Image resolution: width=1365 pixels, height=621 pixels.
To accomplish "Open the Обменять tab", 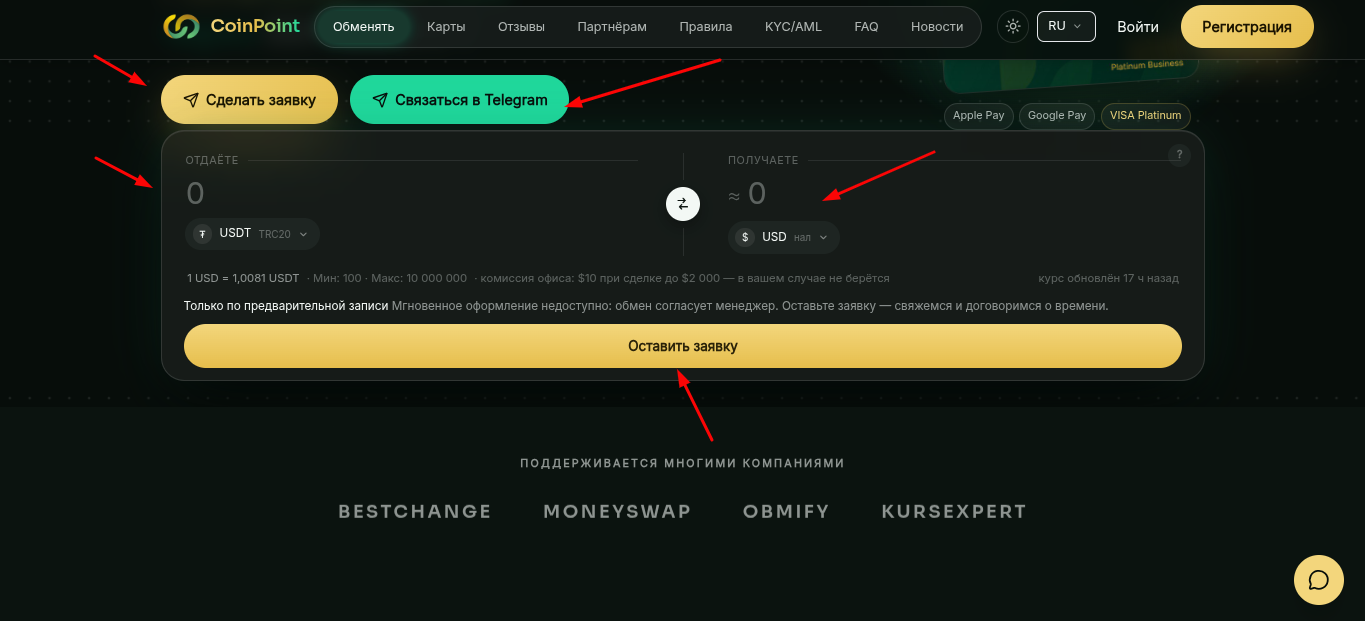I will coord(364,27).
